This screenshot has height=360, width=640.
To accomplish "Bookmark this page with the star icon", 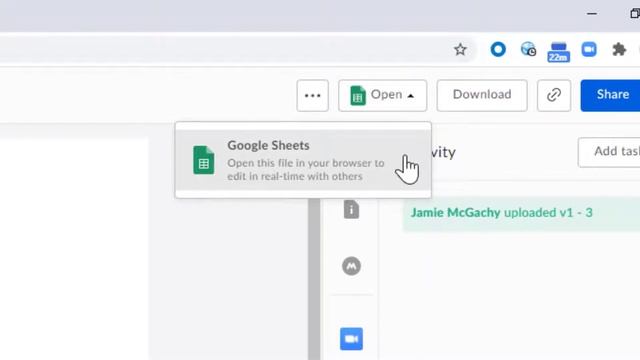I will [x=460, y=50].
